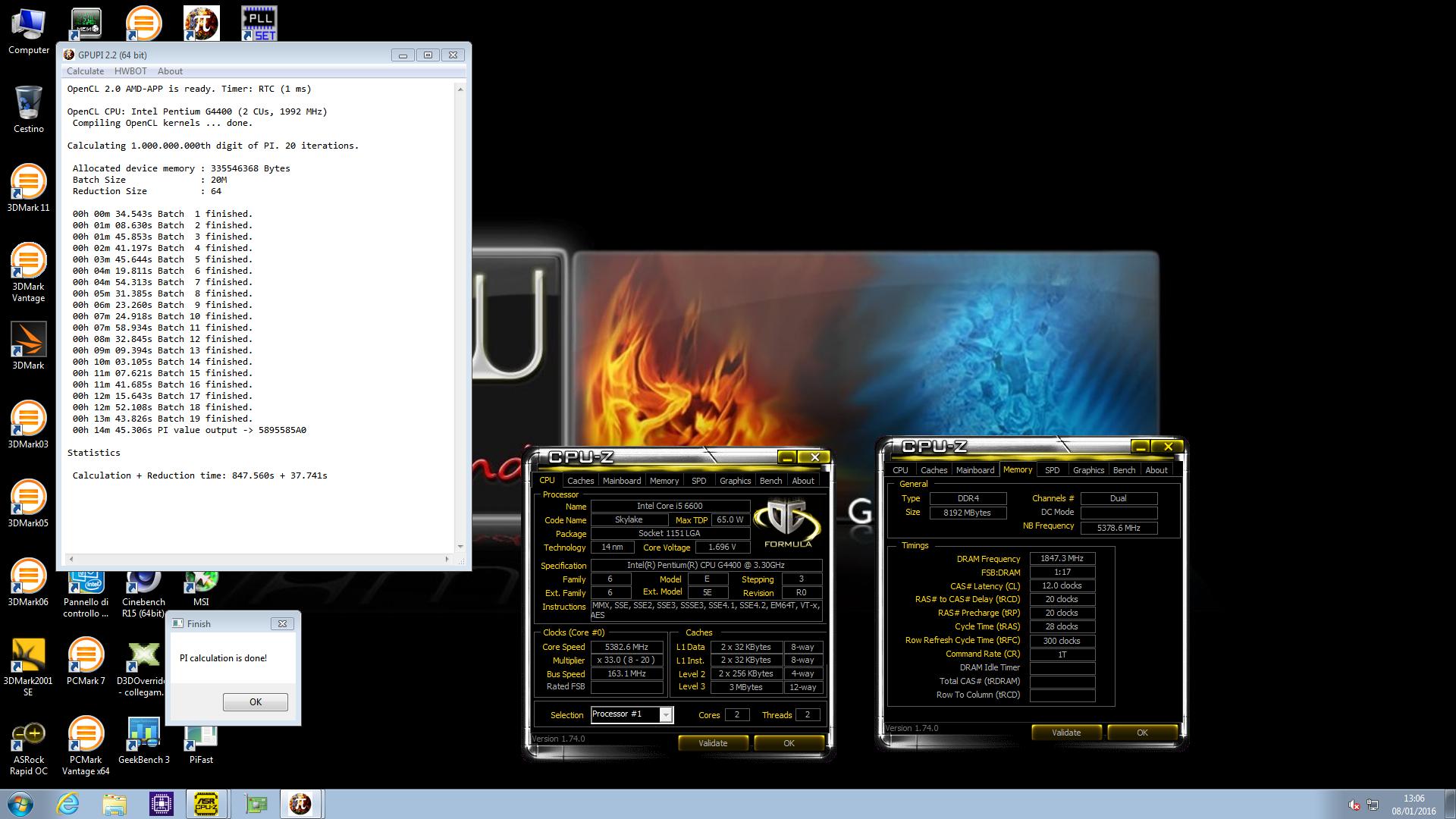Viewport: 1456px width, 819px height.
Task: Launch the 3DMark desktop shortcut
Action: (29, 346)
